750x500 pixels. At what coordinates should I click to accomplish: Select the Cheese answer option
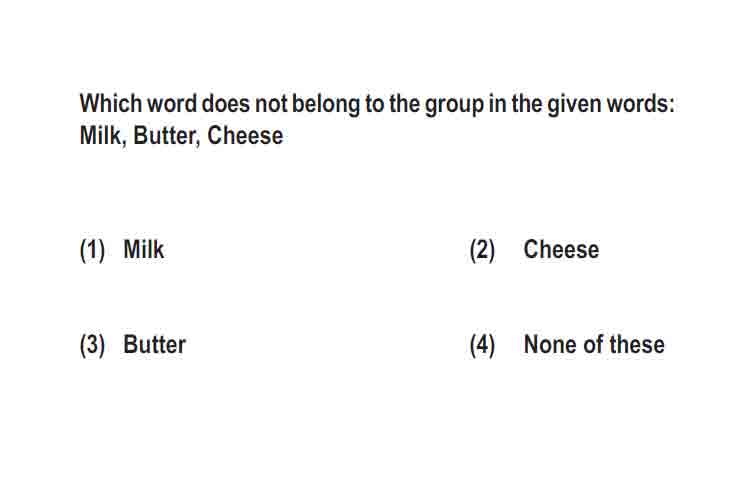[561, 249]
